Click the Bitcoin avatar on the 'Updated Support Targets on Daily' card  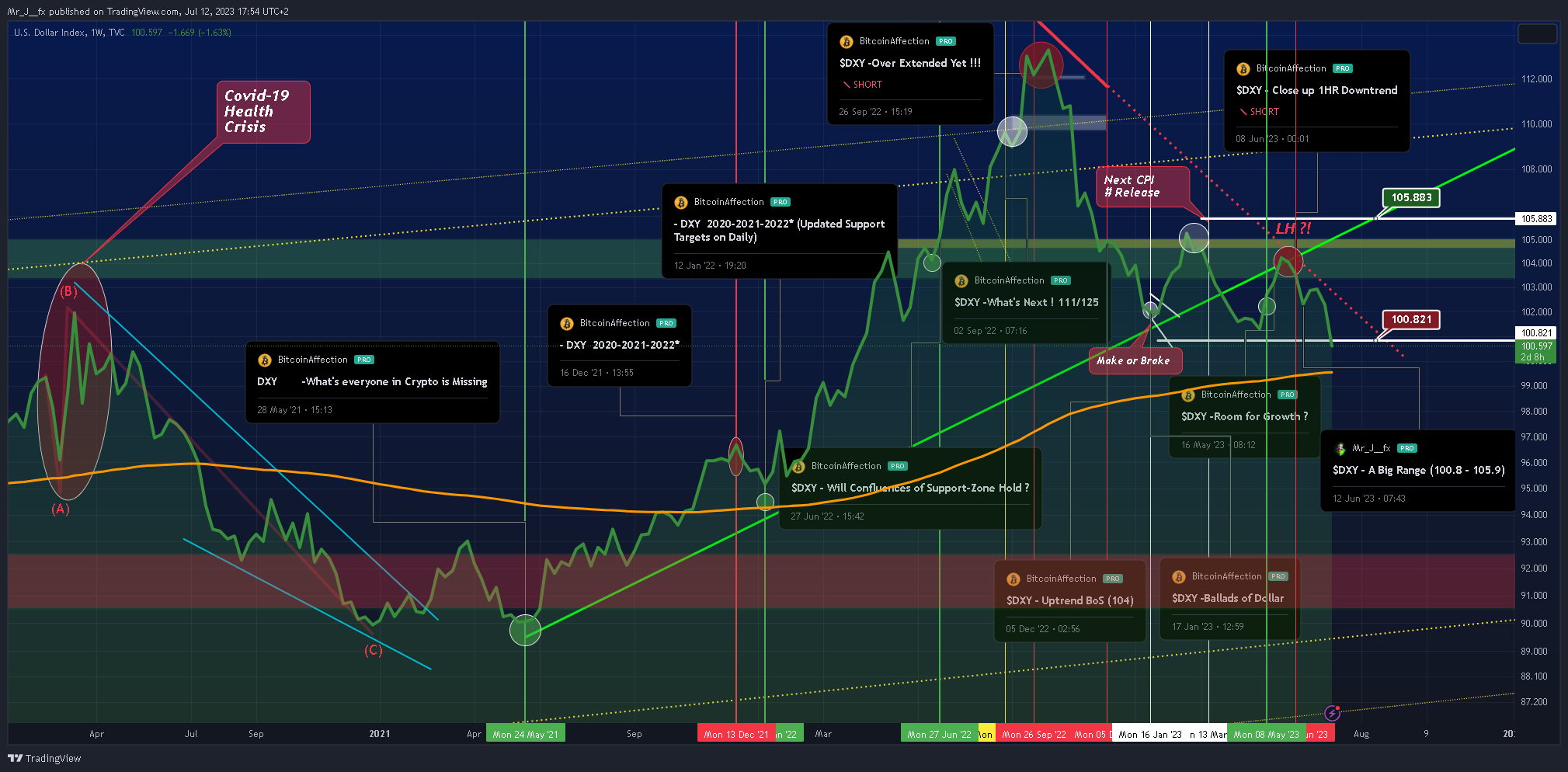pos(680,202)
